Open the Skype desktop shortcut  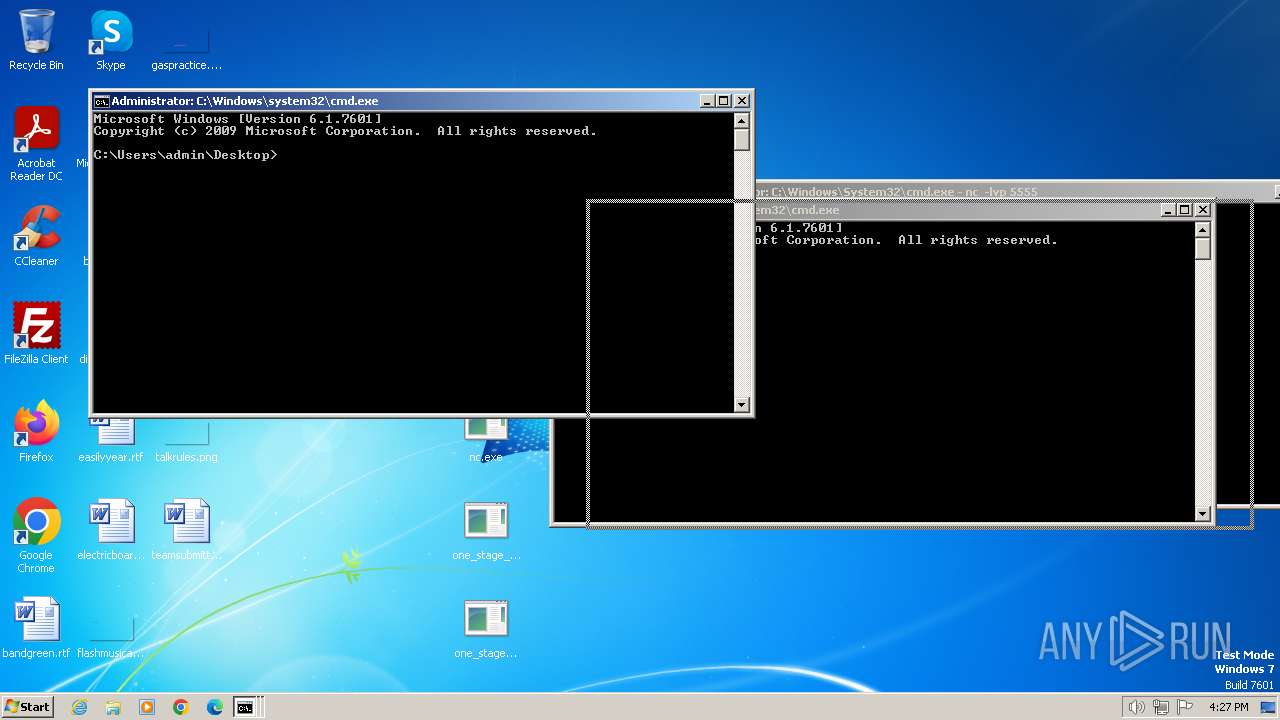110,40
